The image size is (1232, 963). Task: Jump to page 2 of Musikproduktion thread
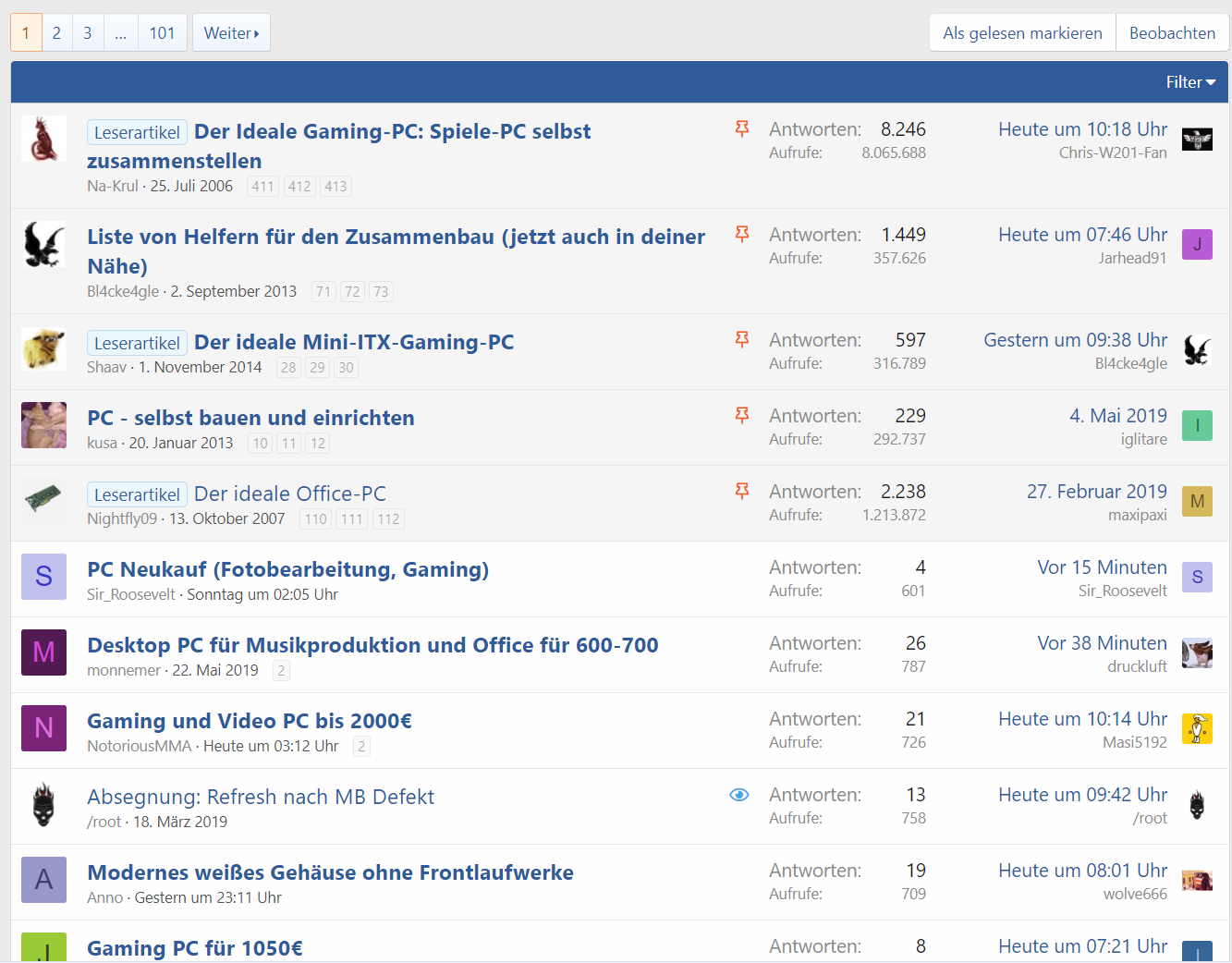coord(281,670)
